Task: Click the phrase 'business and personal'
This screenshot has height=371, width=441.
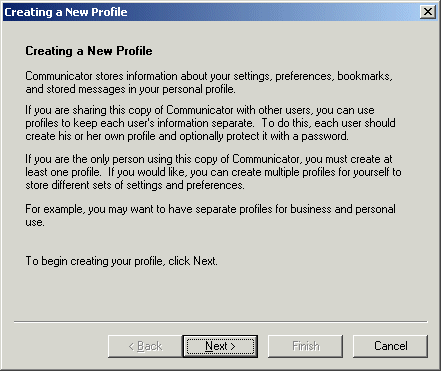Action: [343, 209]
